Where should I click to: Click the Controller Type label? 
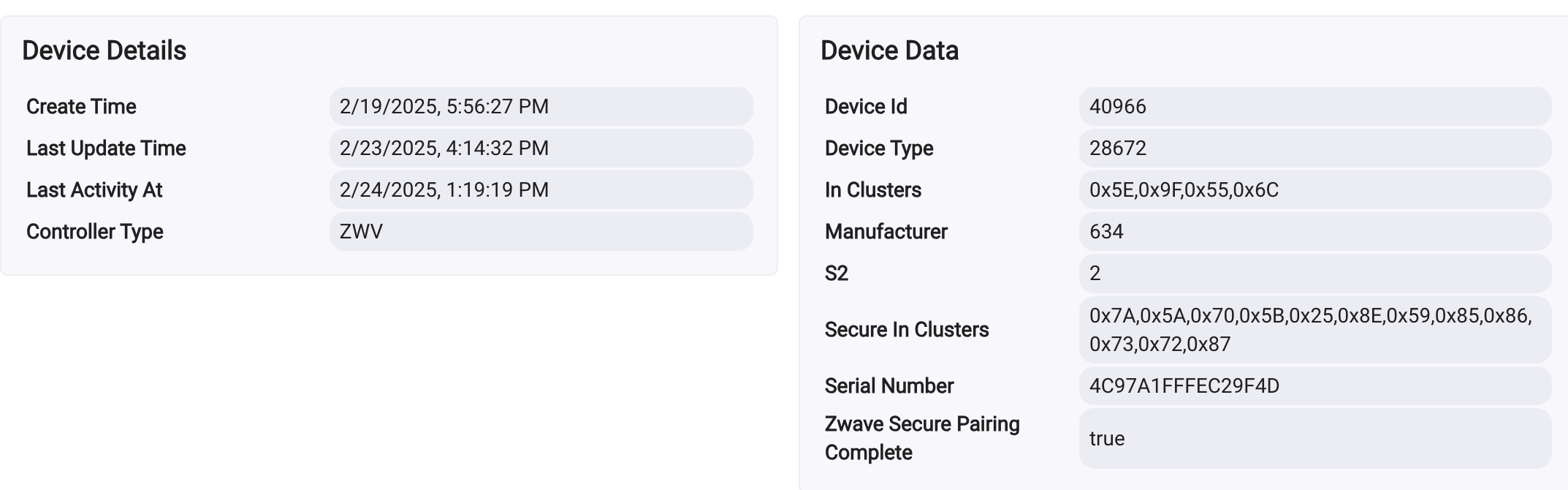(x=95, y=232)
